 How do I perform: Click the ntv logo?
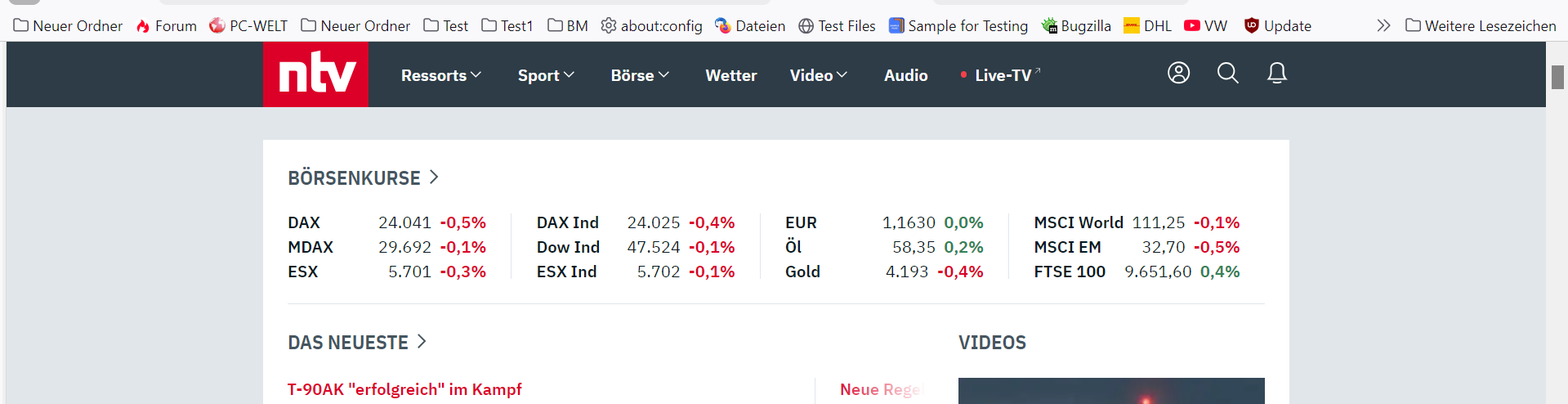pos(315,74)
